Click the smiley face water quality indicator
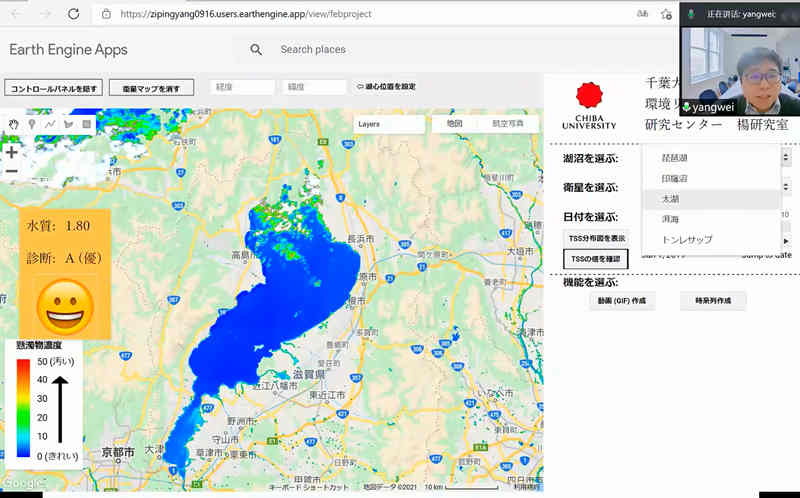 [65, 307]
